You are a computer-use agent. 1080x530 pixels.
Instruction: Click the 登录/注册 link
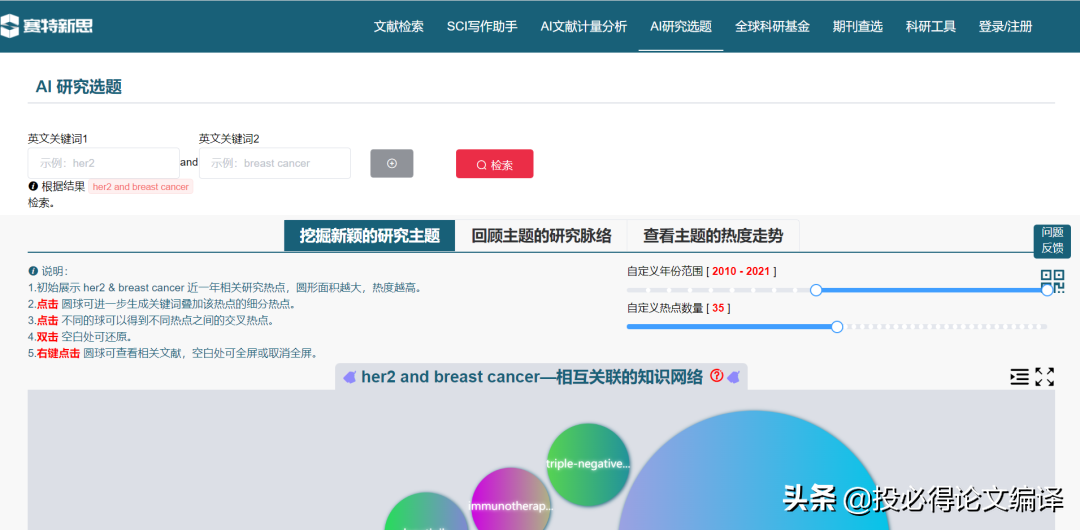coord(1006,27)
